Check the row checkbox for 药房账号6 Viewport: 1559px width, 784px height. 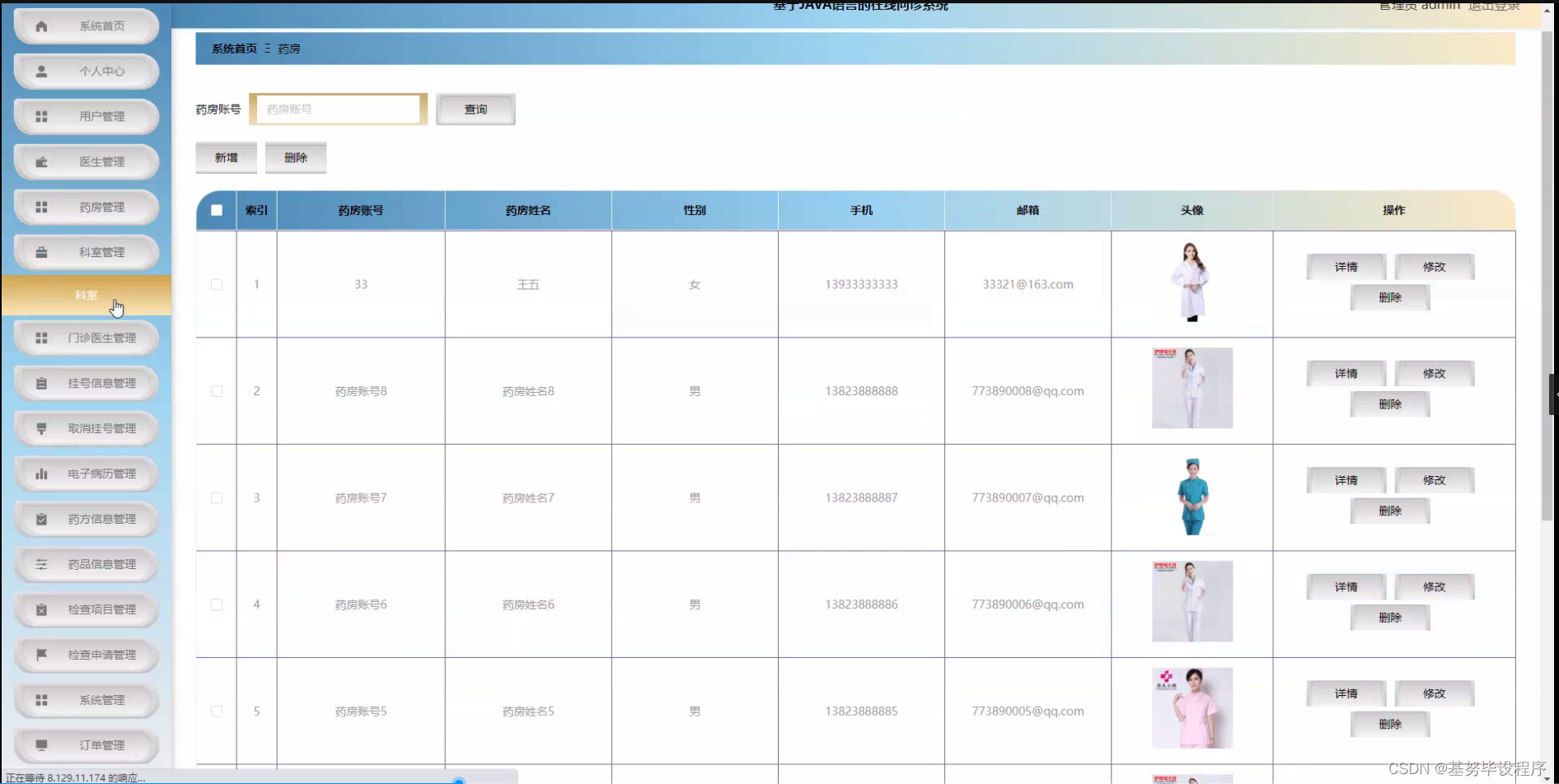(217, 604)
